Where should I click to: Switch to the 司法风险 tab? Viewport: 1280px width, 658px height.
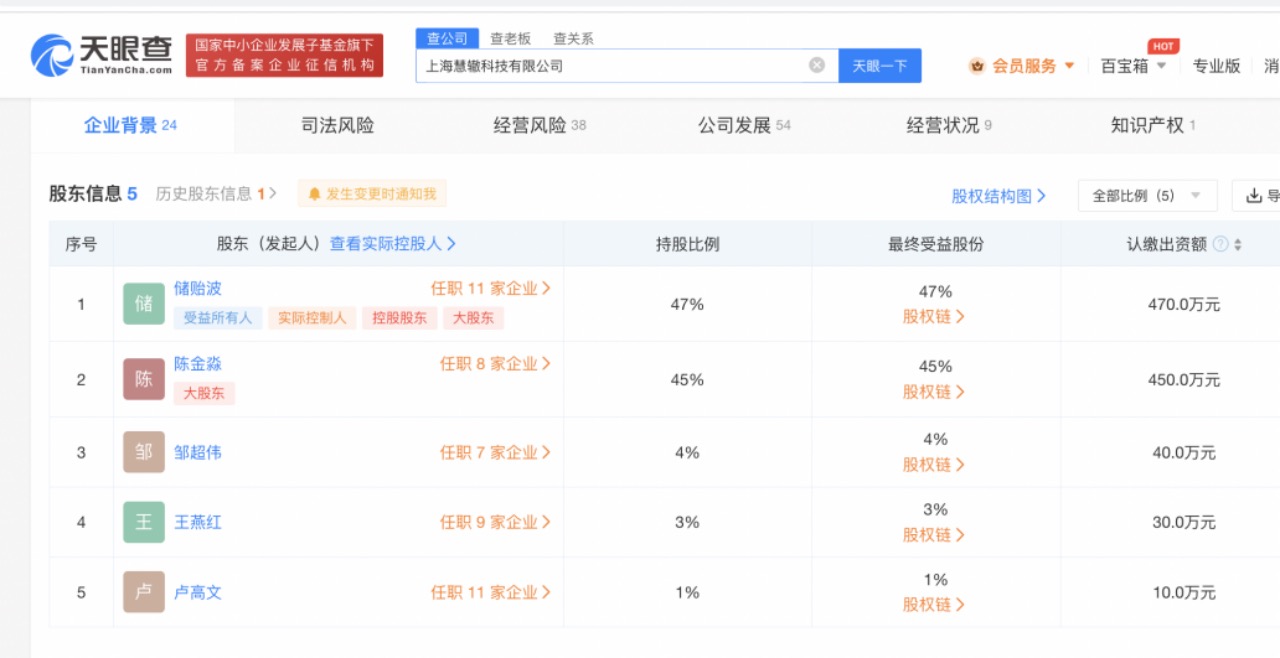[x=337, y=125]
